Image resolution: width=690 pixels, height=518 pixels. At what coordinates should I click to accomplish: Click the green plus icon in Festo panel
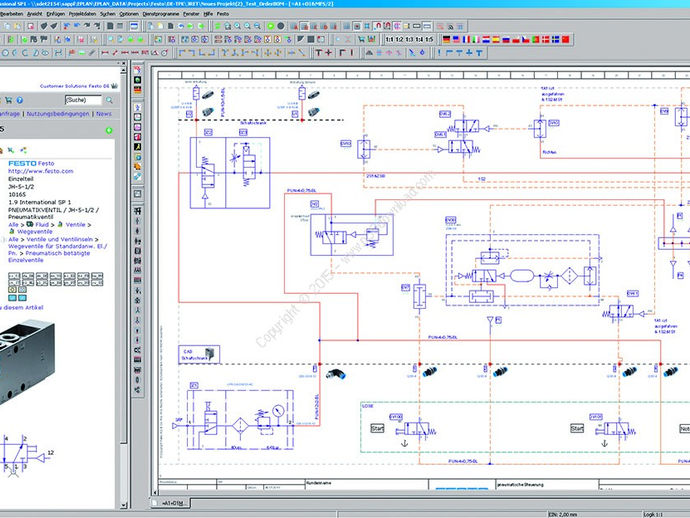[109, 130]
